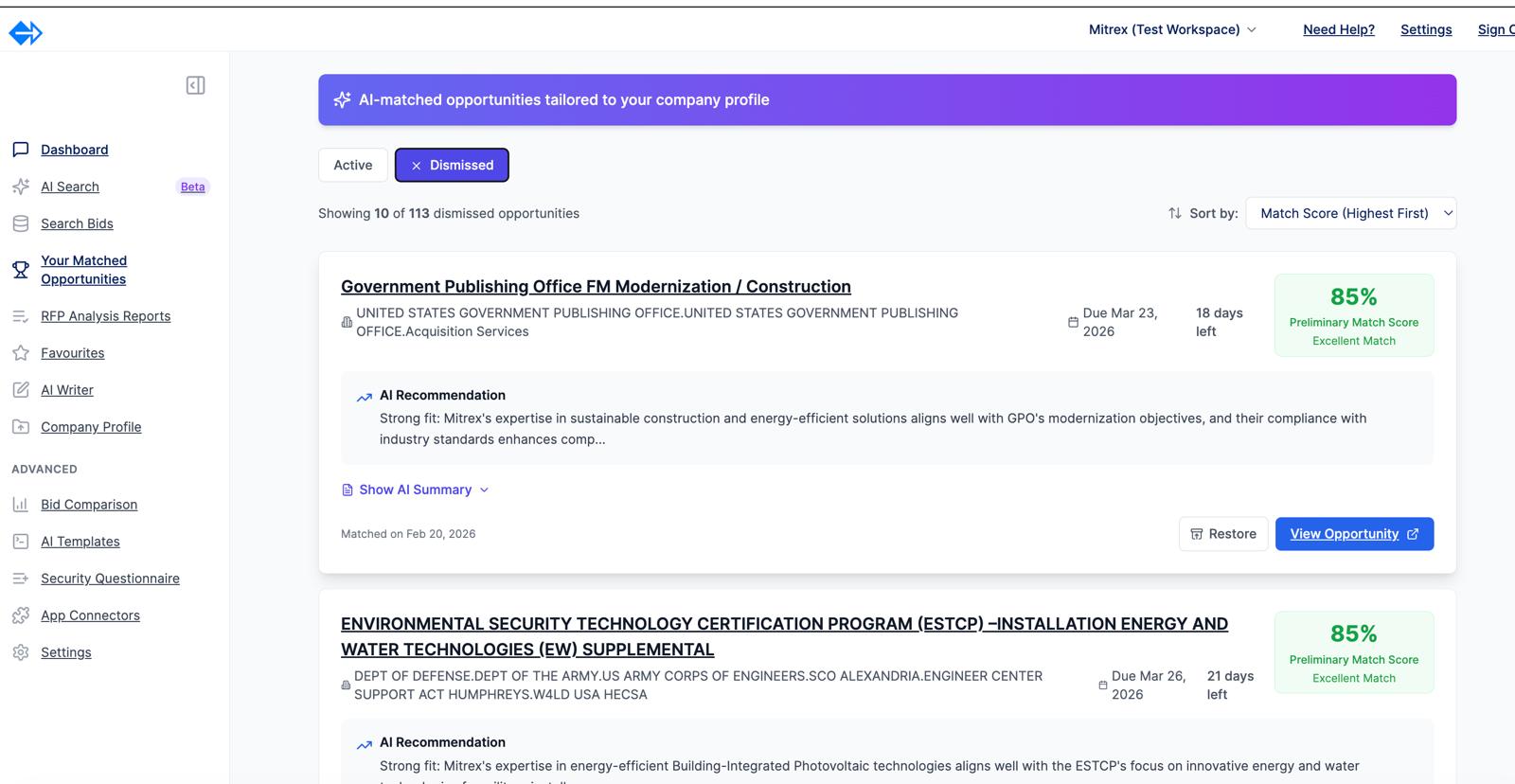
Task: Collapse the sidebar panel icon
Action: (x=195, y=85)
